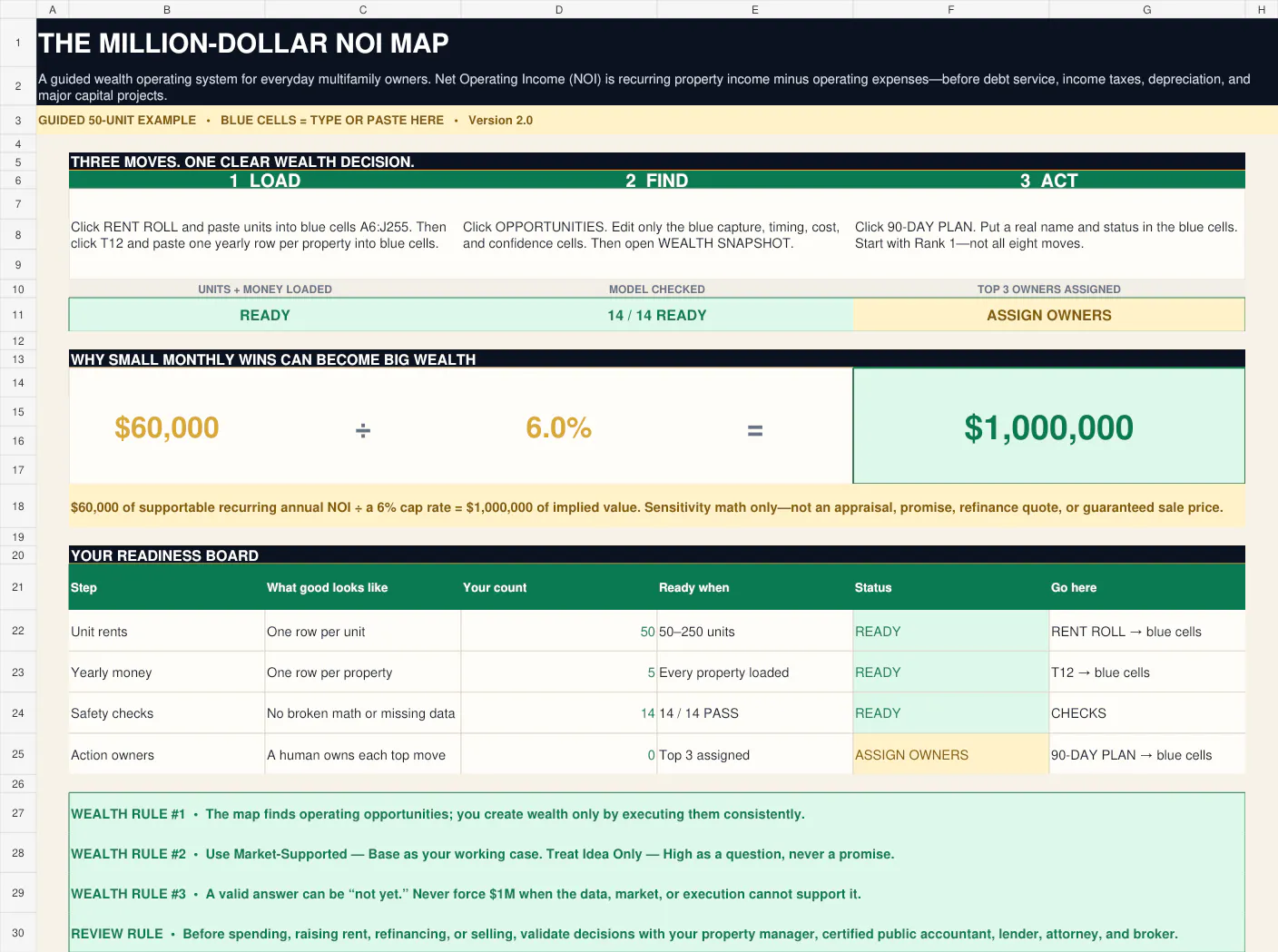The height and width of the screenshot is (952, 1278).
Task: Click the OPPORTUNITIES instructions text
Action: point(651,235)
